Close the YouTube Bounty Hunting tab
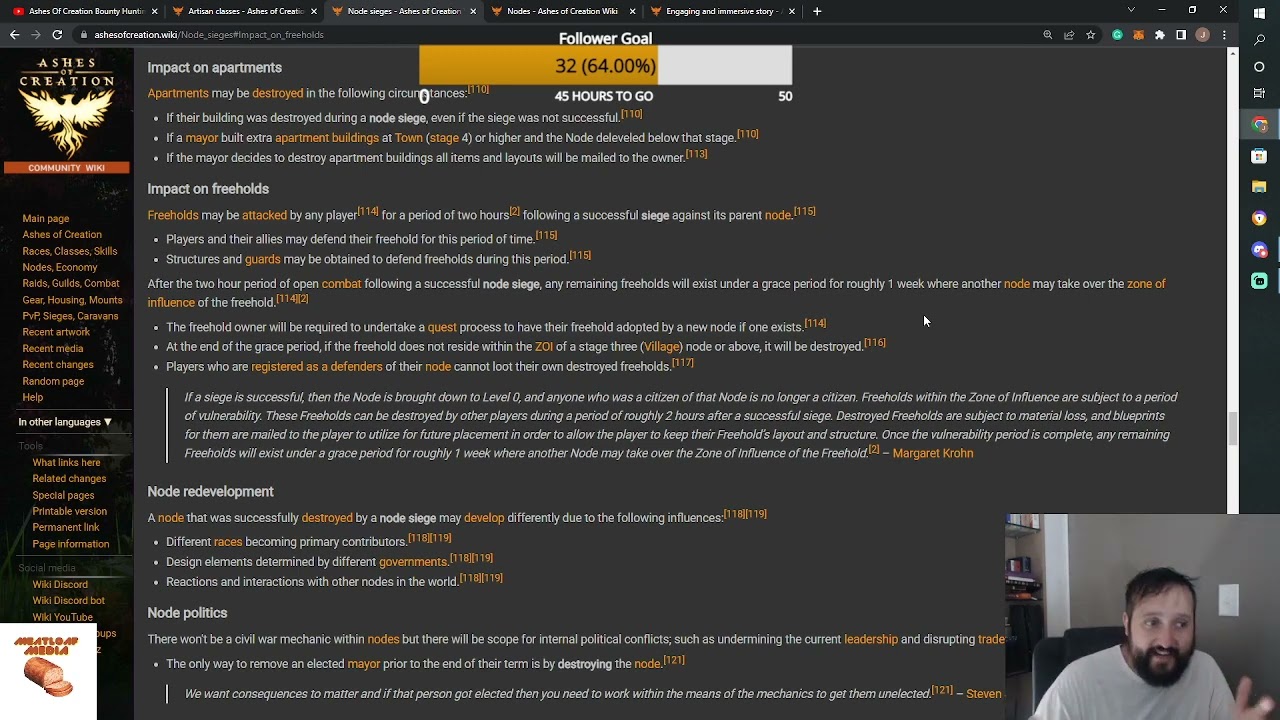The height and width of the screenshot is (720, 1280). (x=154, y=11)
